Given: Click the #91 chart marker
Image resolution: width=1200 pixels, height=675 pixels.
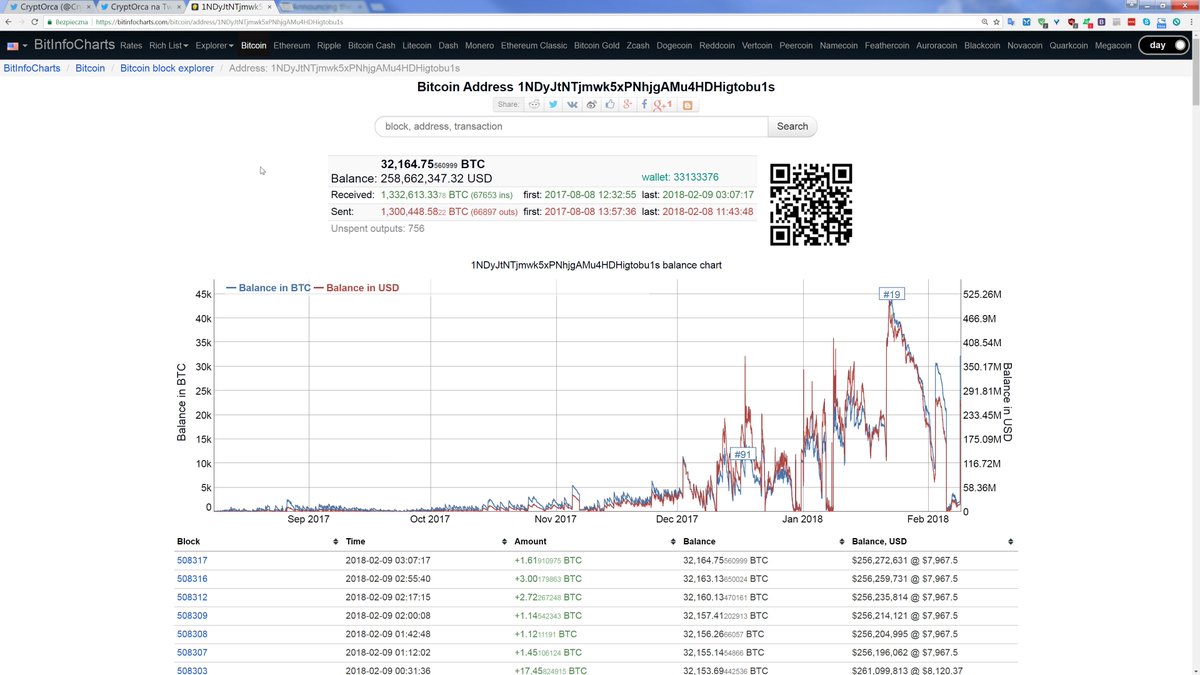Looking at the screenshot, I should [742, 454].
